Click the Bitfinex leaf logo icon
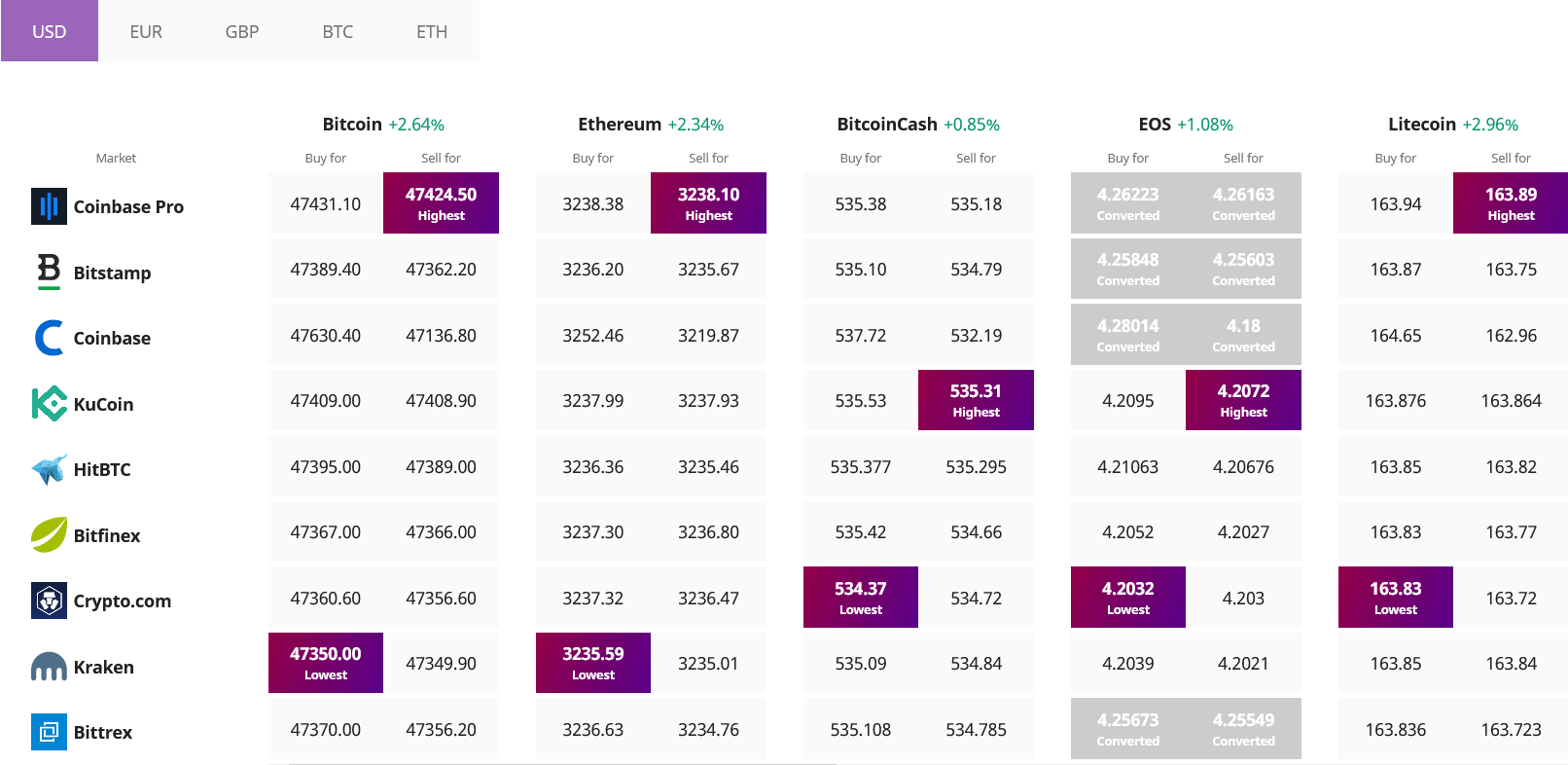 pyautogui.click(x=49, y=534)
